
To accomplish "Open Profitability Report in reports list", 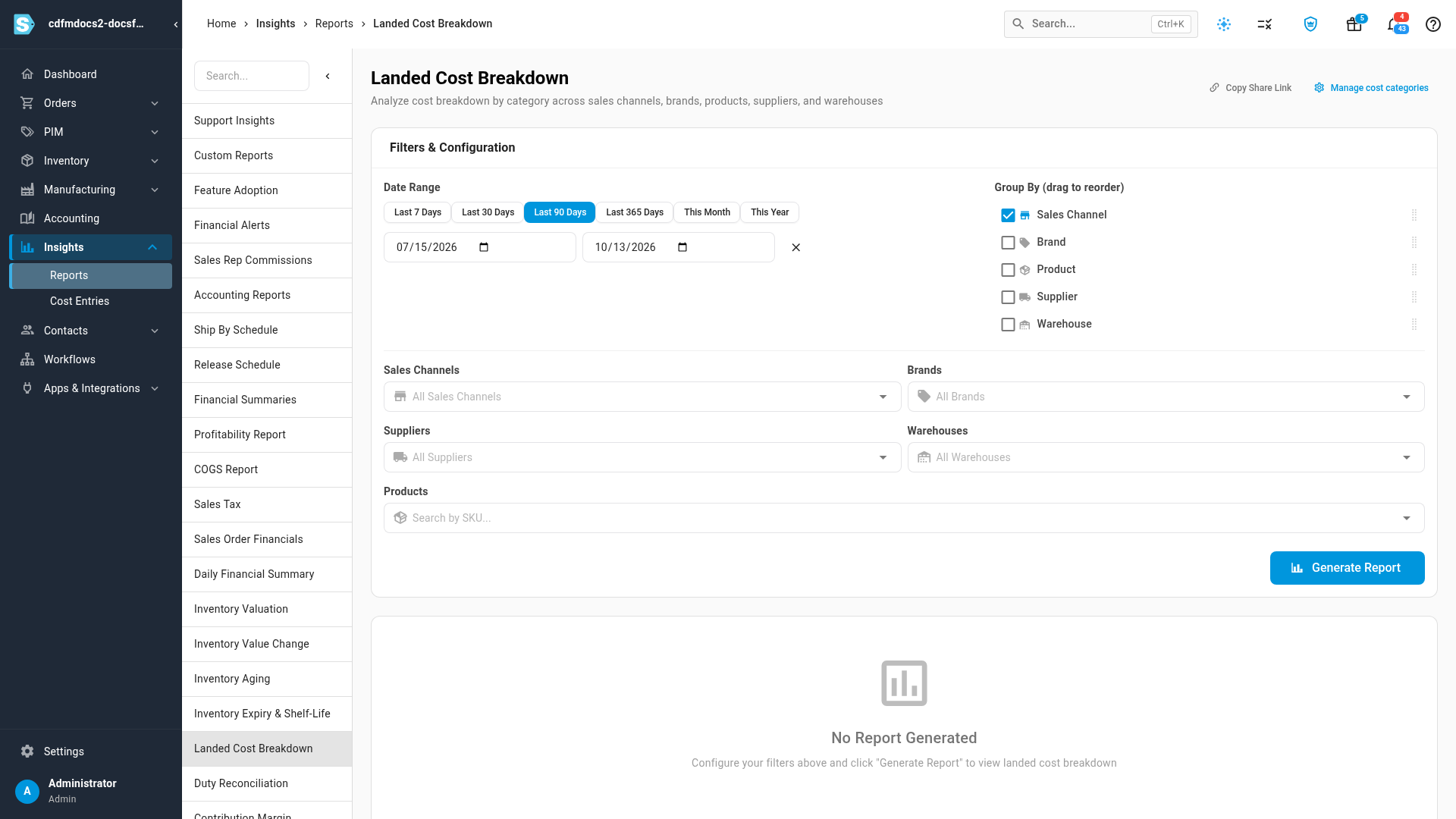I will click(x=267, y=435).
